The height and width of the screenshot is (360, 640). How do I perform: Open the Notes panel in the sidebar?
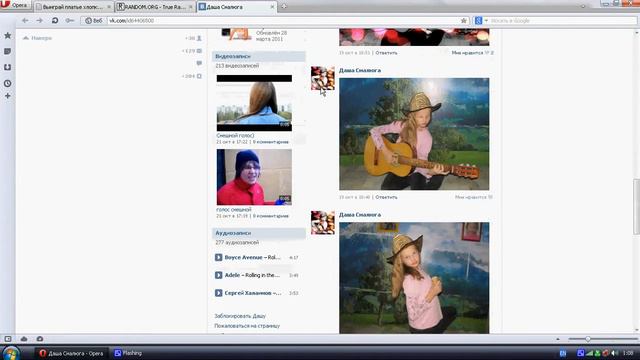pyautogui.click(x=7, y=51)
